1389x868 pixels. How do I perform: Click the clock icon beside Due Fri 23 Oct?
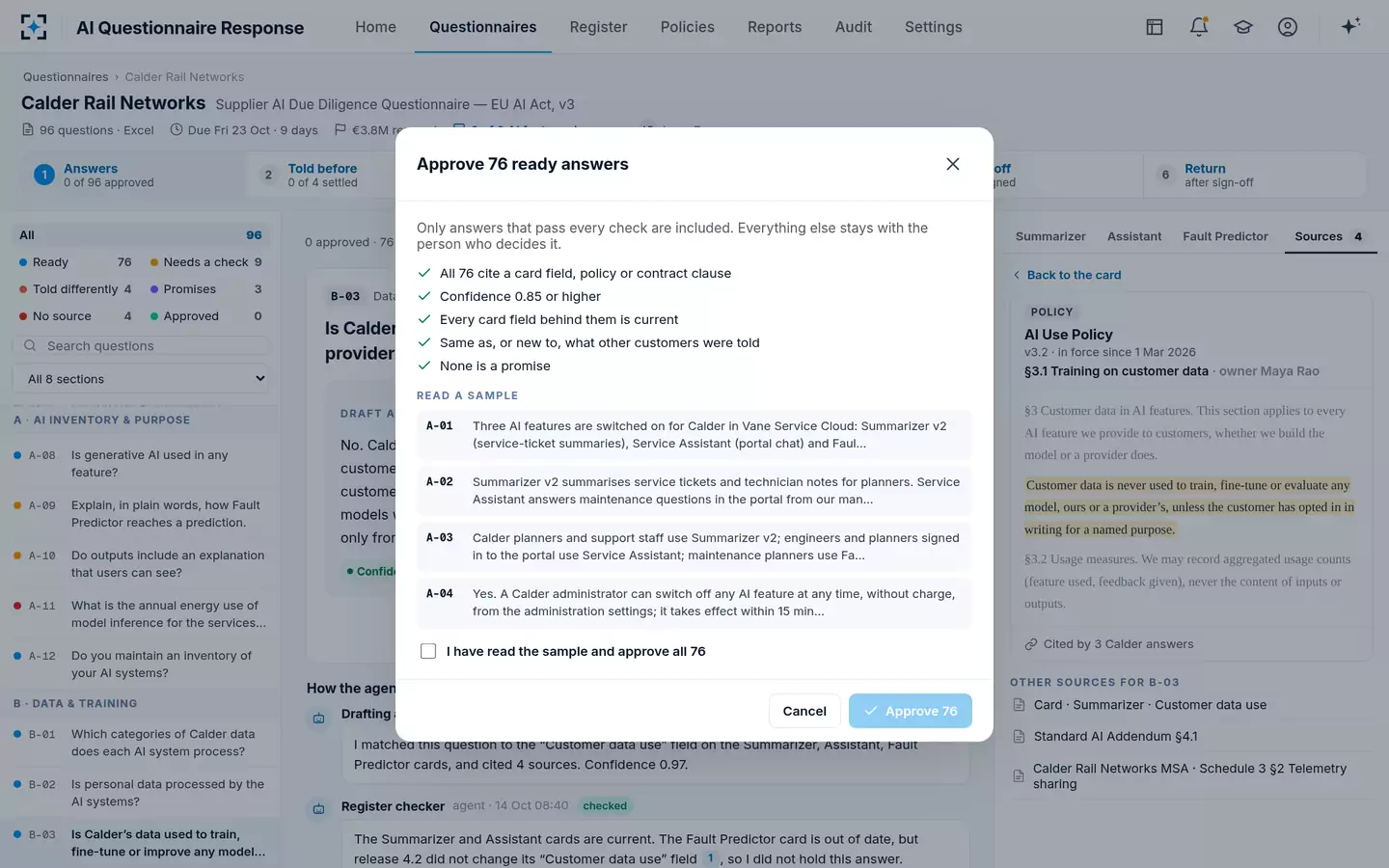point(177,129)
